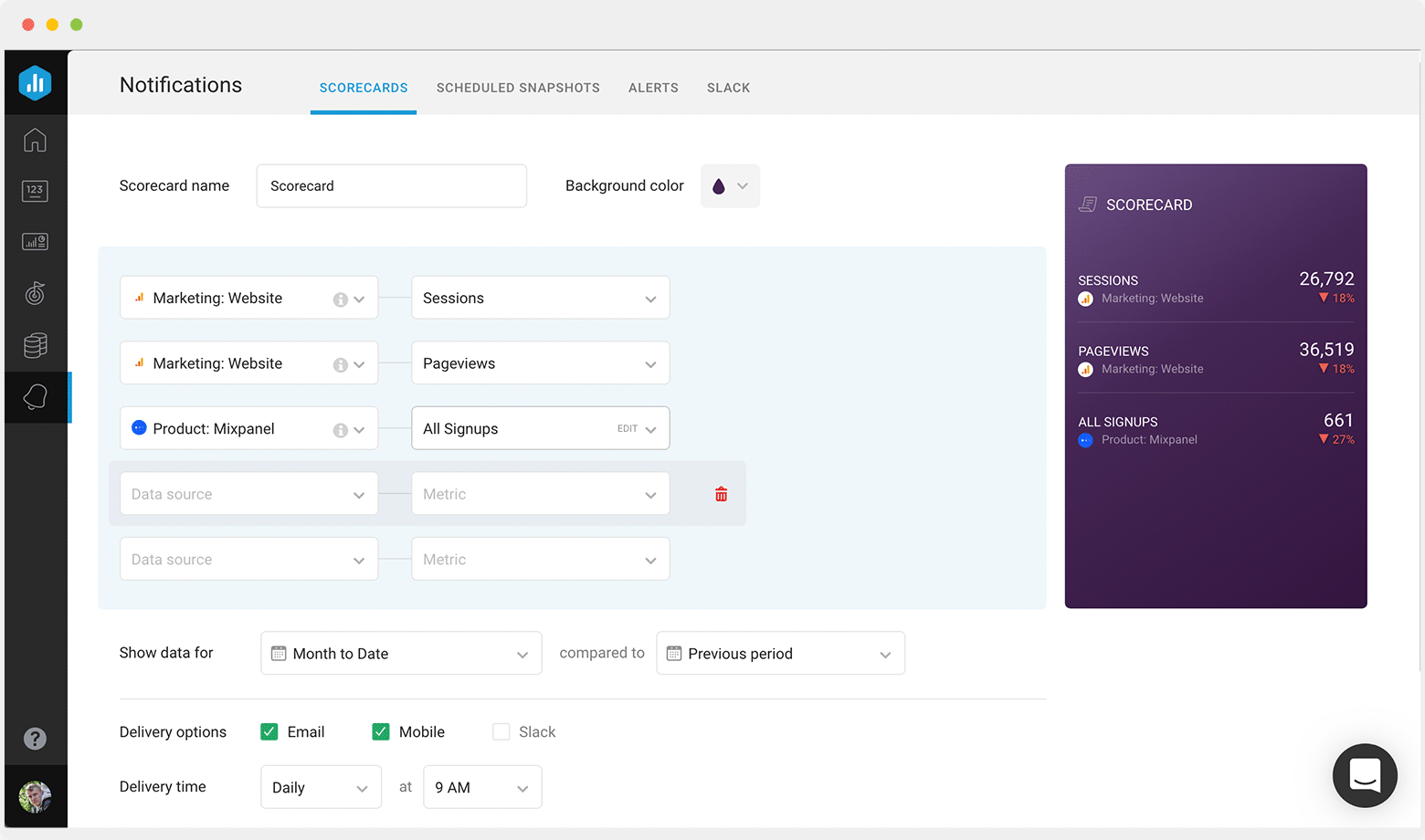The height and width of the screenshot is (840, 1425).
Task: Open the chat support widget
Action: (x=1365, y=775)
